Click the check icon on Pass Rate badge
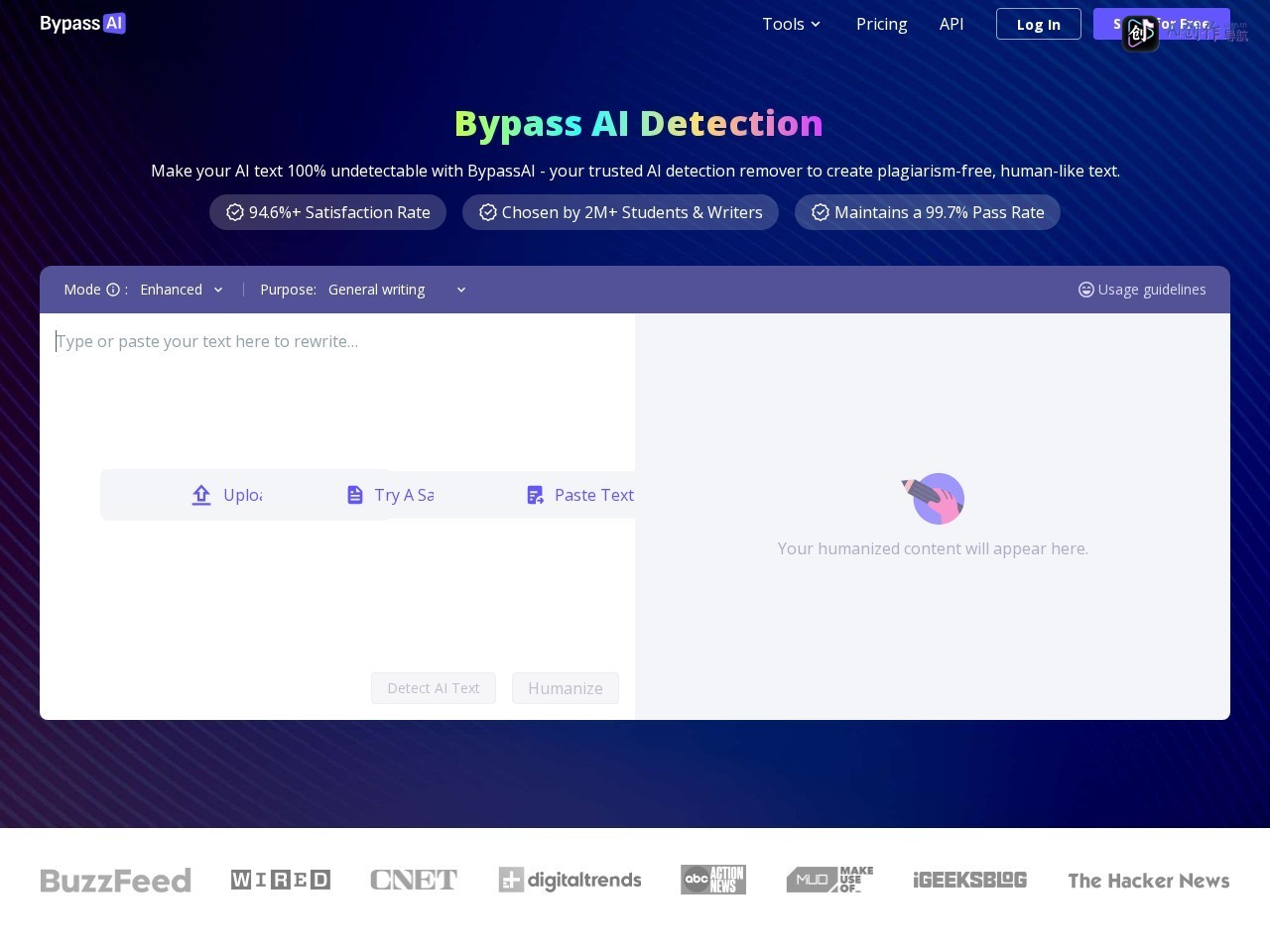This screenshot has height=952, width=1270. (821, 212)
